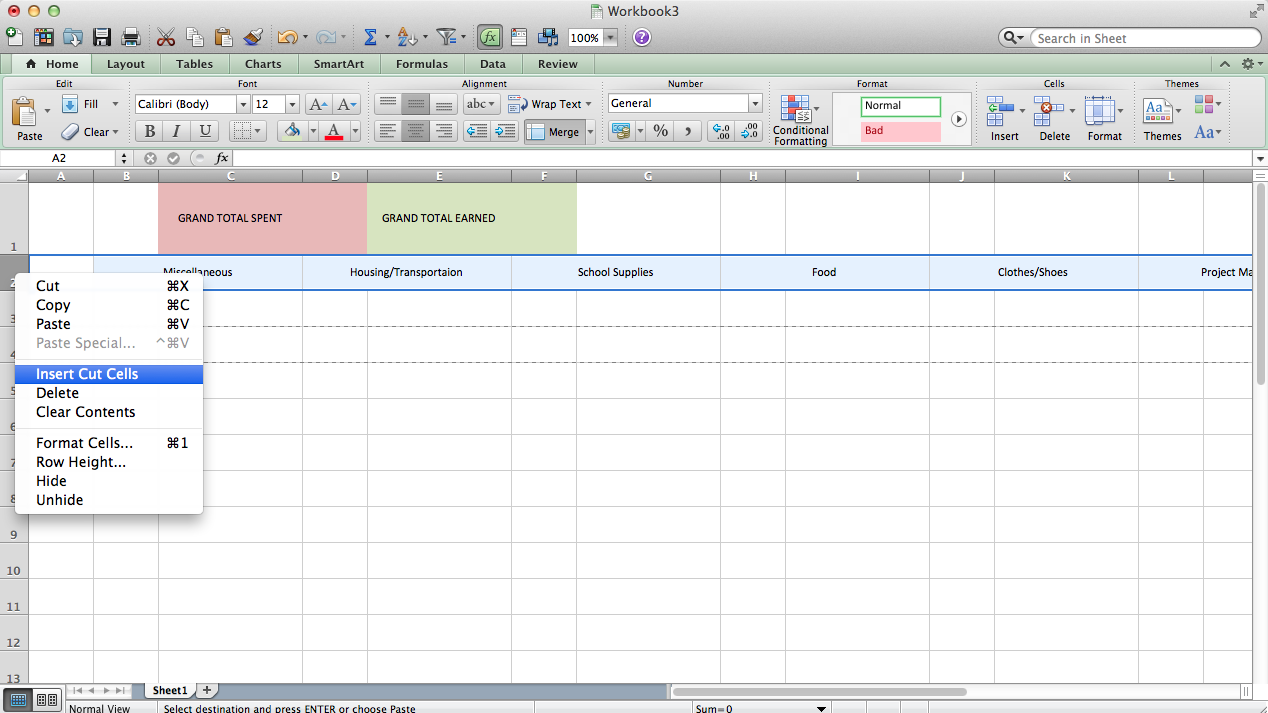Screen dimensions: 1268x713
Task: Toggle Bold formatting
Action: (x=149, y=131)
